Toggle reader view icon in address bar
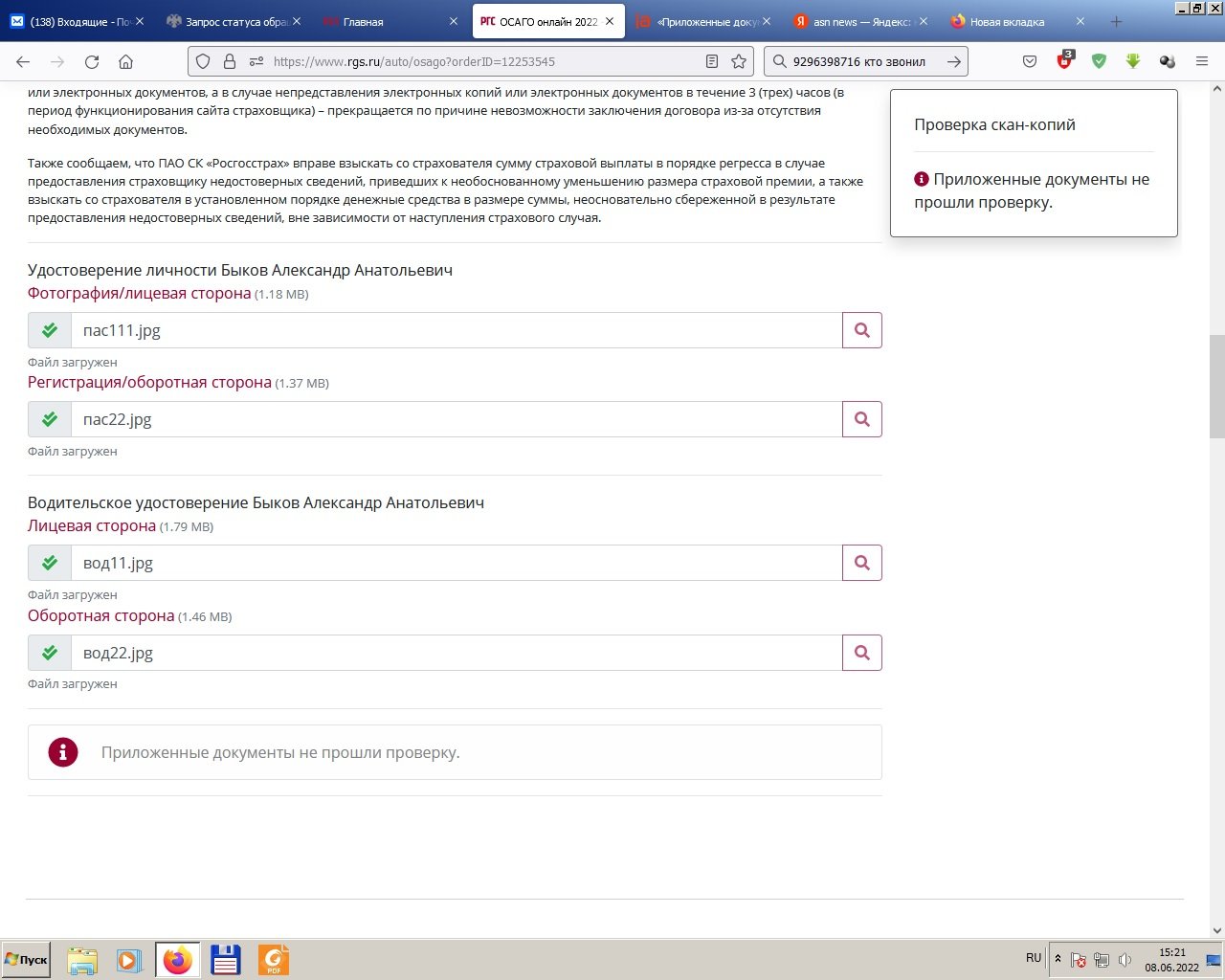Image resolution: width=1225 pixels, height=980 pixels. click(712, 61)
